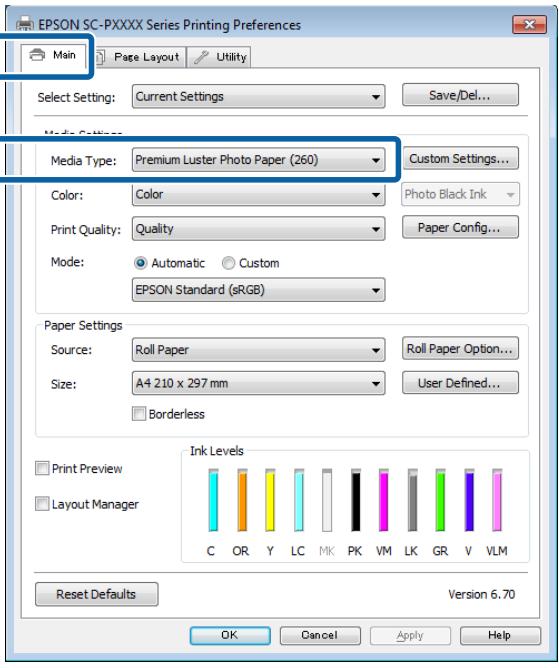Click the User Defined... button
559x668 pixels.
tap(460, 383)
